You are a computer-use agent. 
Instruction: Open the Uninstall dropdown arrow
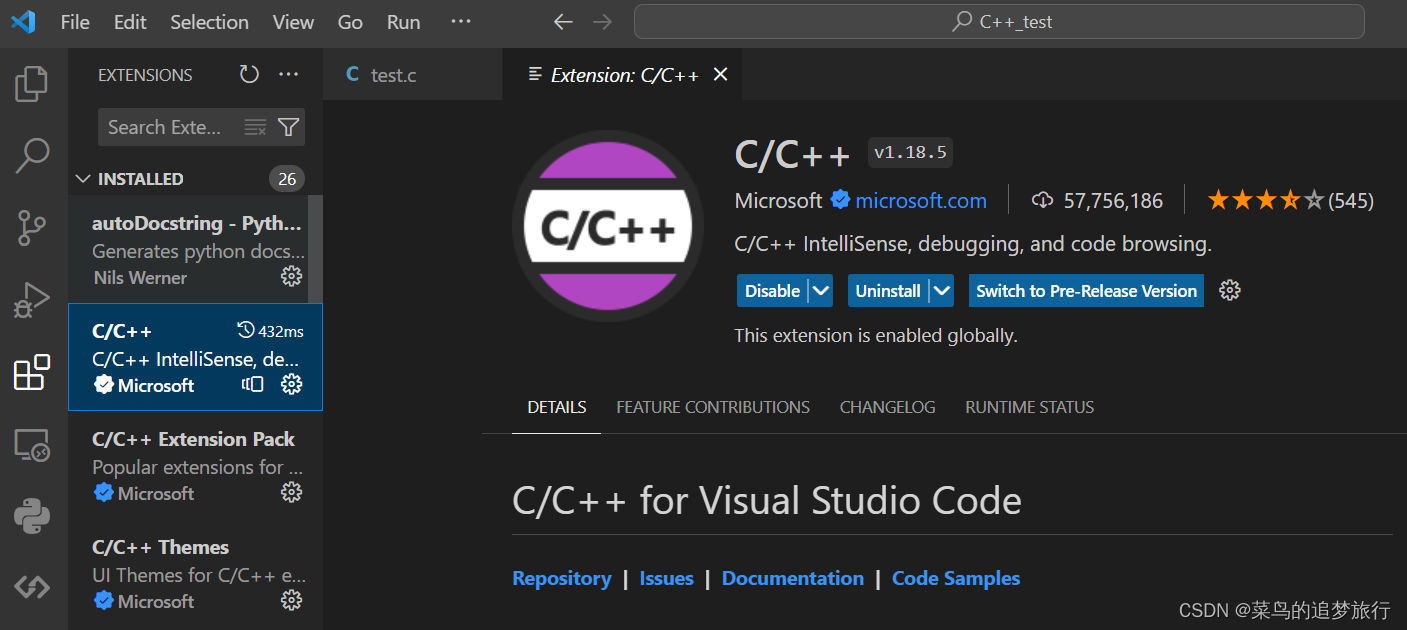tap(941, 291)
